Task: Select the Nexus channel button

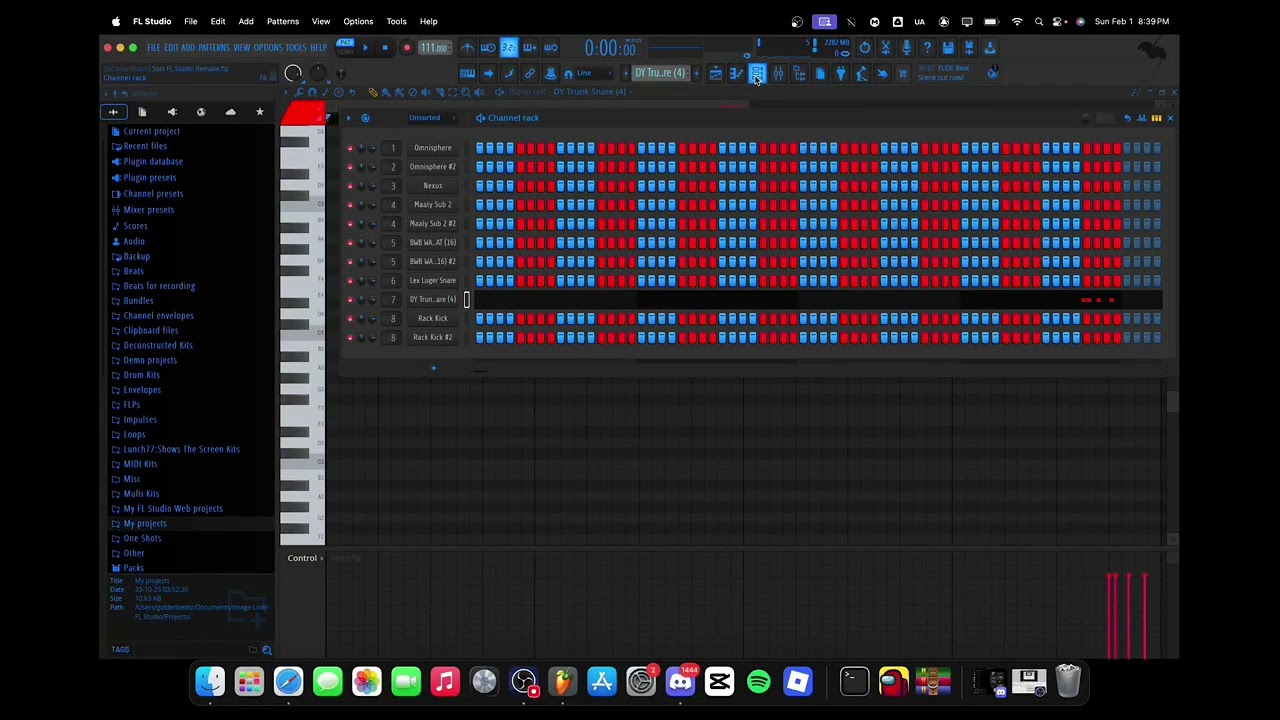Action: coord(432,186)
